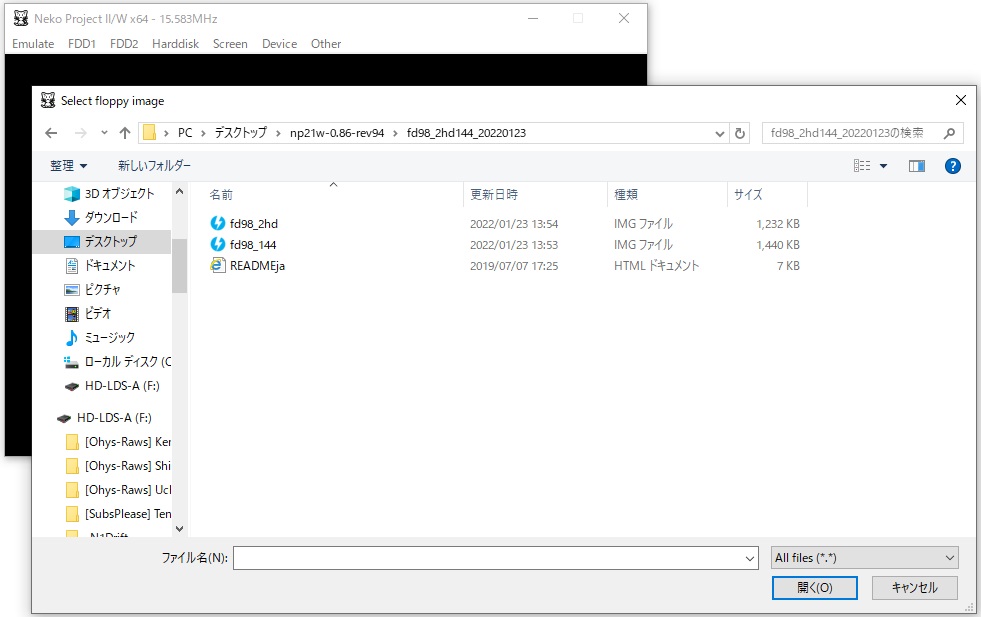
Task: Click the forward arrow in file dialog
Action: click(81, 133)
